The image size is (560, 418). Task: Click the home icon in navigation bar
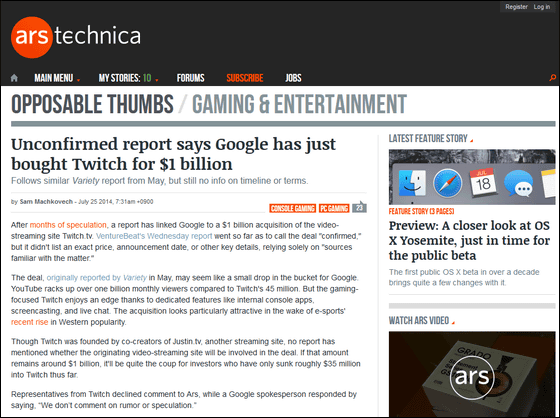14,78
